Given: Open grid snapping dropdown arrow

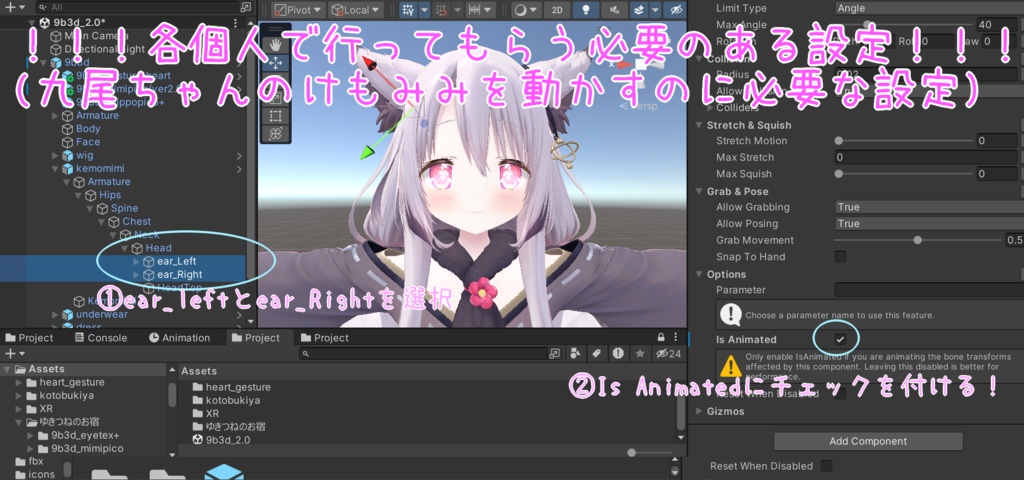Looking at the screenshot, I should [424, 10].
